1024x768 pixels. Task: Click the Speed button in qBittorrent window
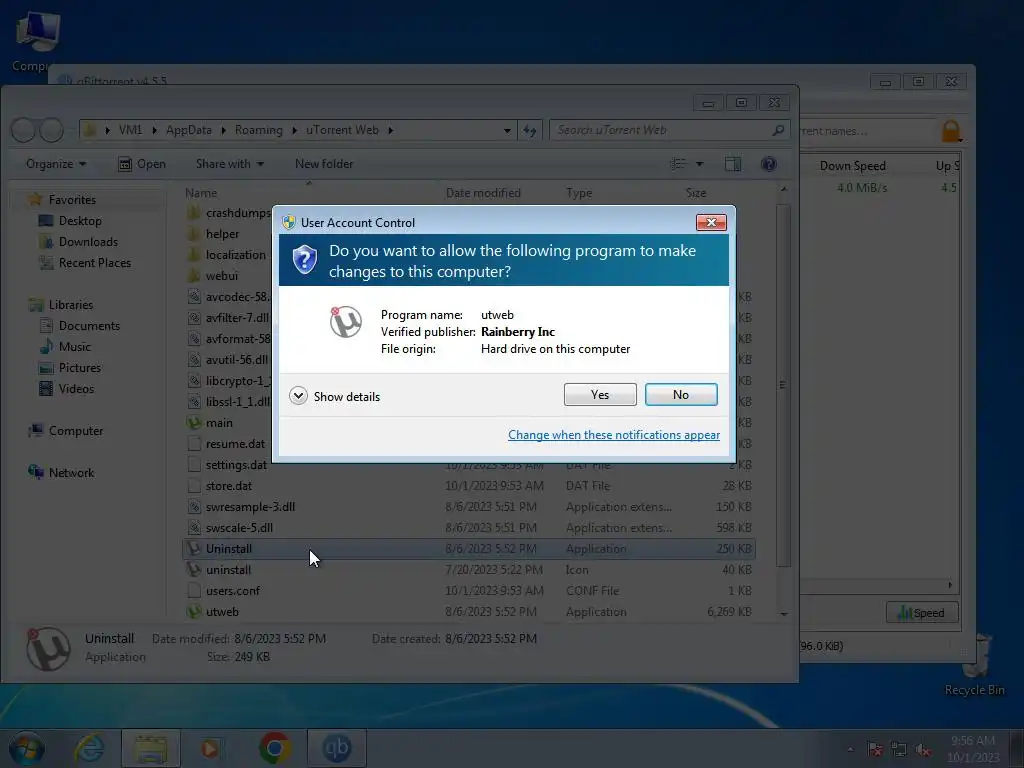click(921, 613)
